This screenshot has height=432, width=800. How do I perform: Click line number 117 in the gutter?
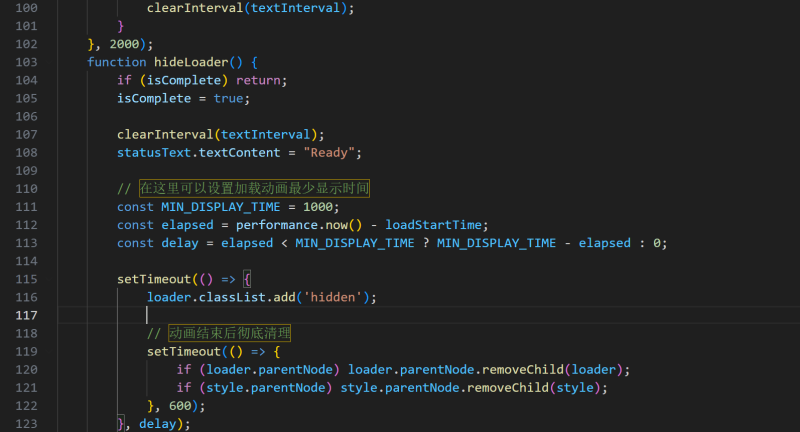(x=24, y=315)
